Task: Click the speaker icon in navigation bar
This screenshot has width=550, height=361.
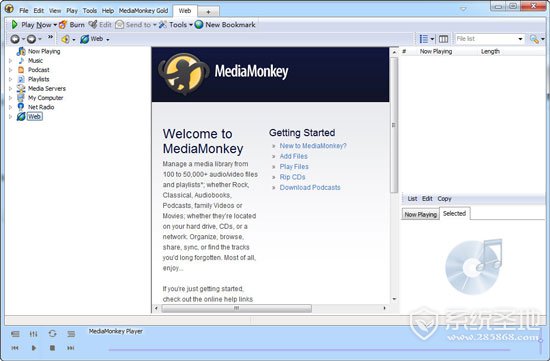Action: pyautogui.click(x=65, y=39)
